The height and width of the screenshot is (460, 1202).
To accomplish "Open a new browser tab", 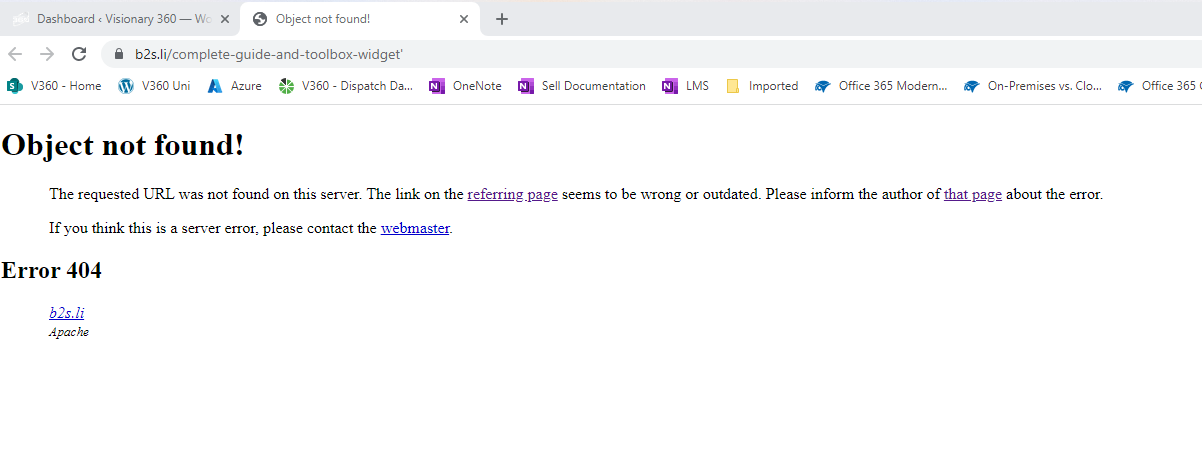I will tap(502, 19).
